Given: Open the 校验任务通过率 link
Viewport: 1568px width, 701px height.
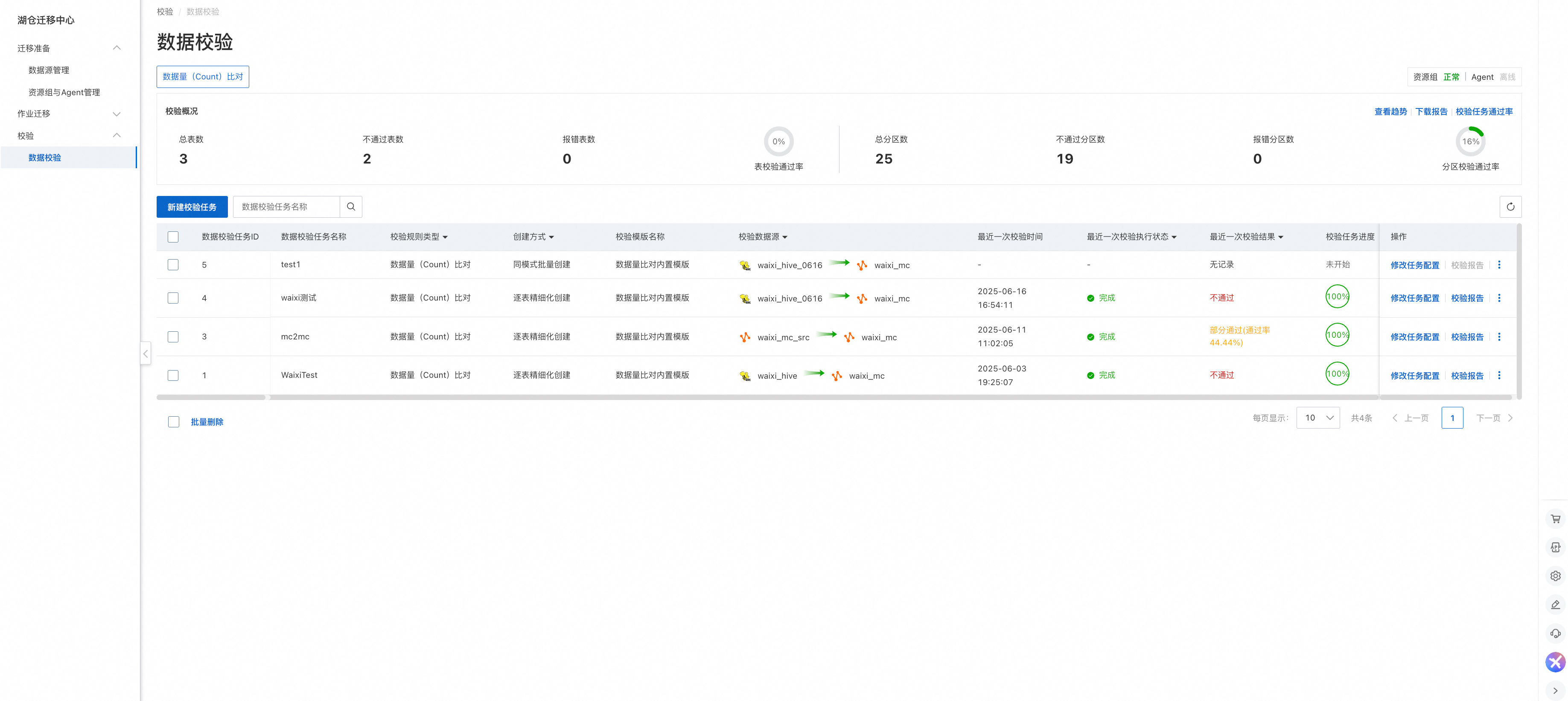Looking at the screenshot, I should click(1484, 111).
